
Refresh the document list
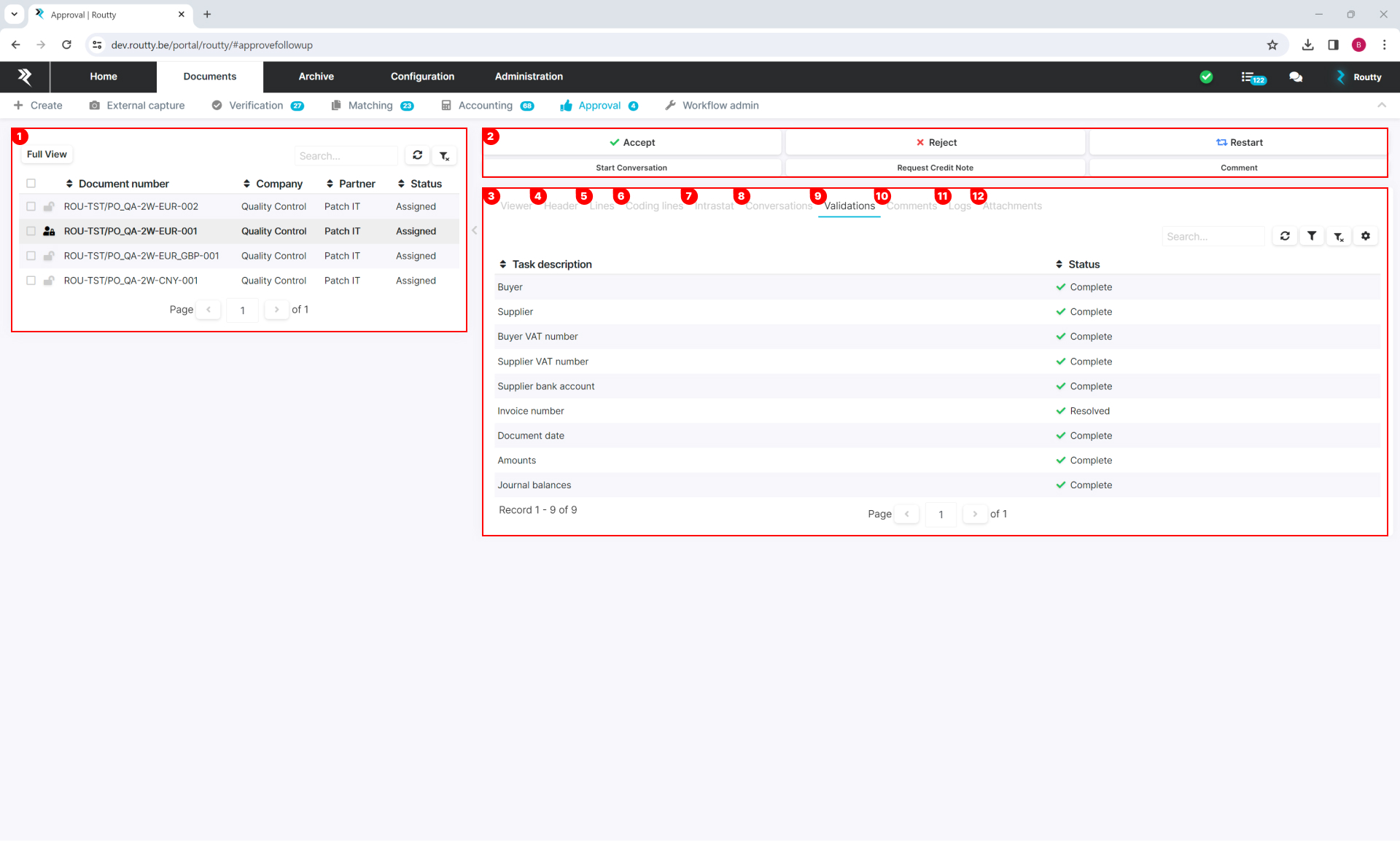click(417, 155)
